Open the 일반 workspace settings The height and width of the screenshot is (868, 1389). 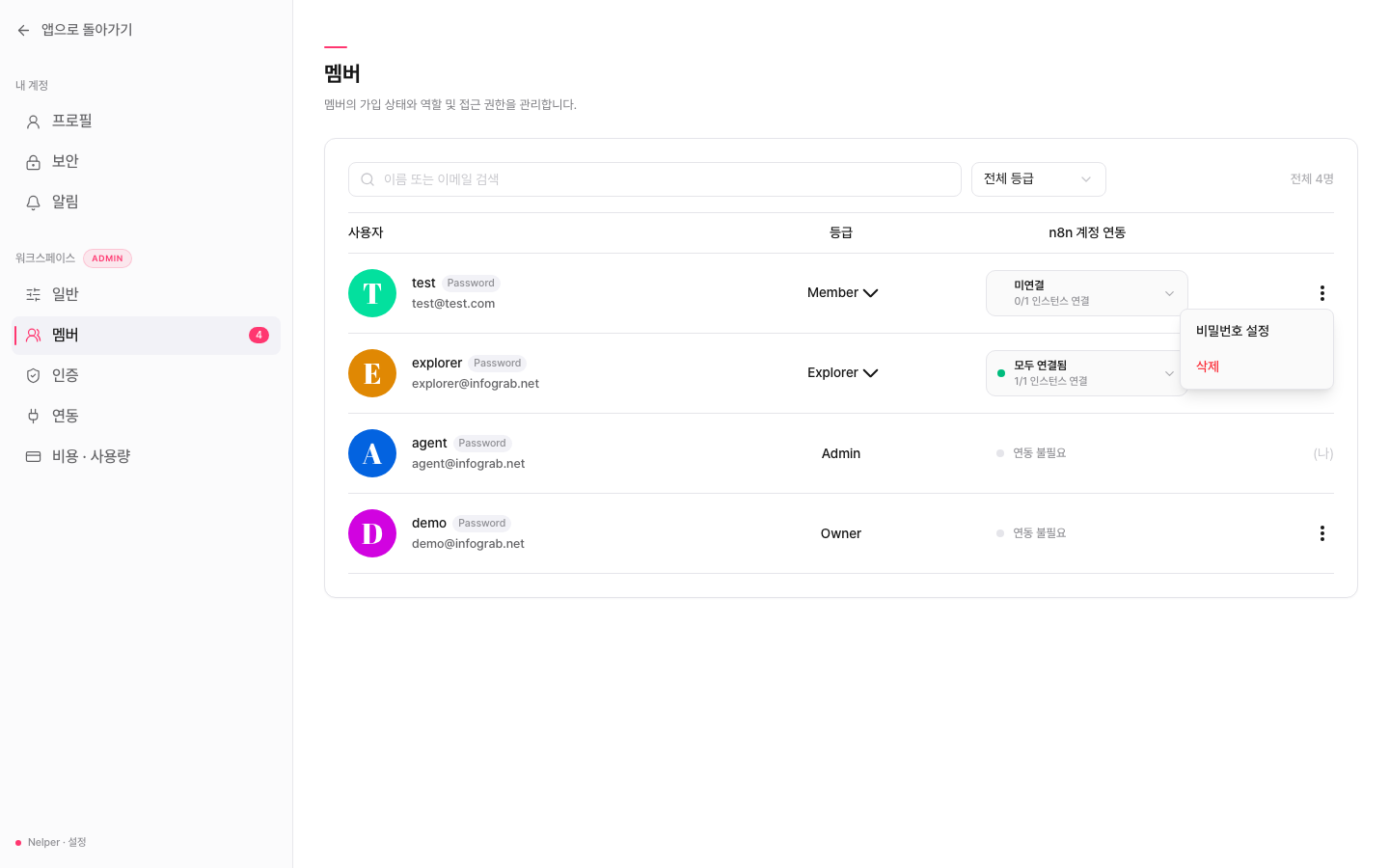pyautogui.click(x=146, y=295)
